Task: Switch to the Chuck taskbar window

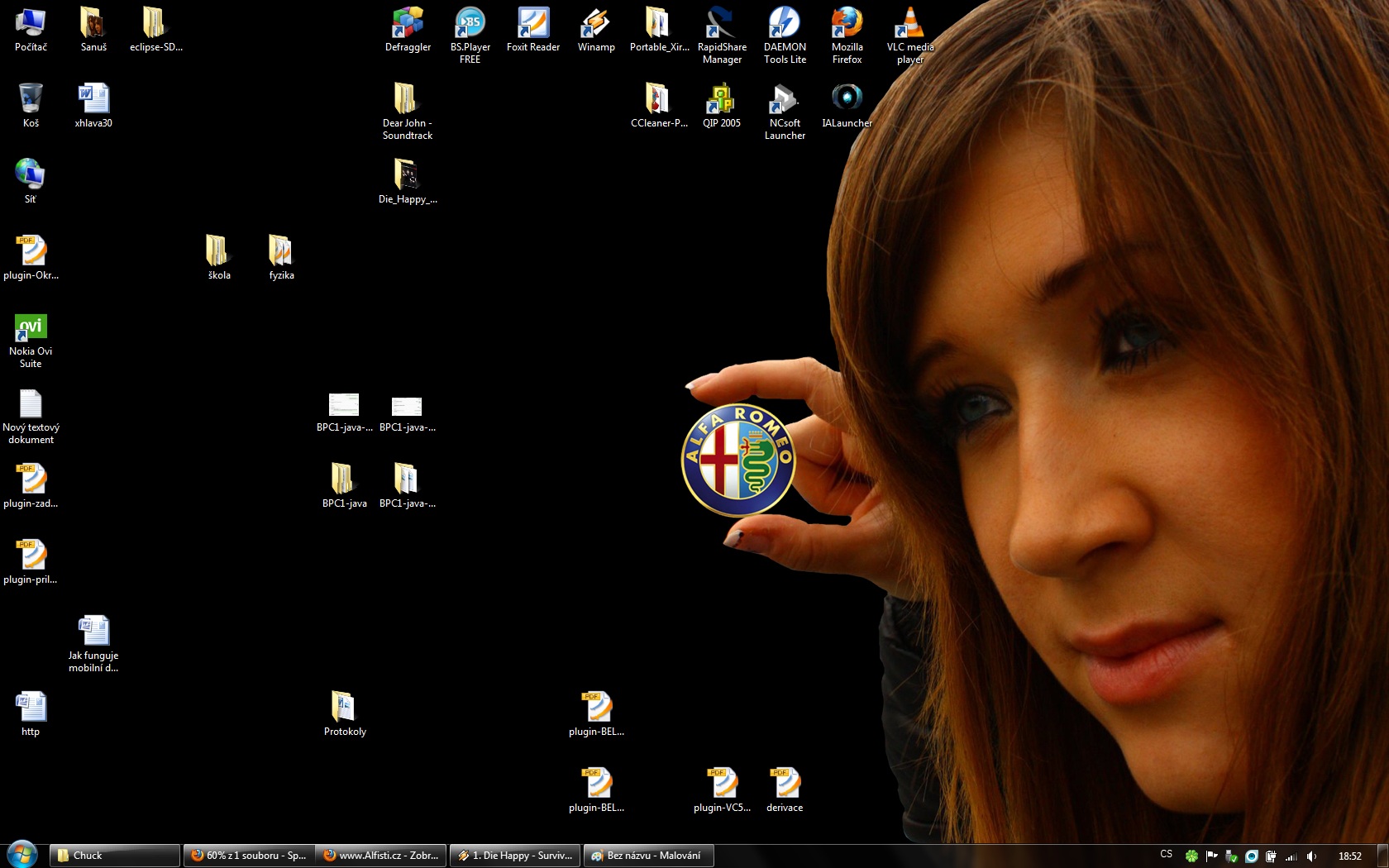Action: (x=115, y=856)
